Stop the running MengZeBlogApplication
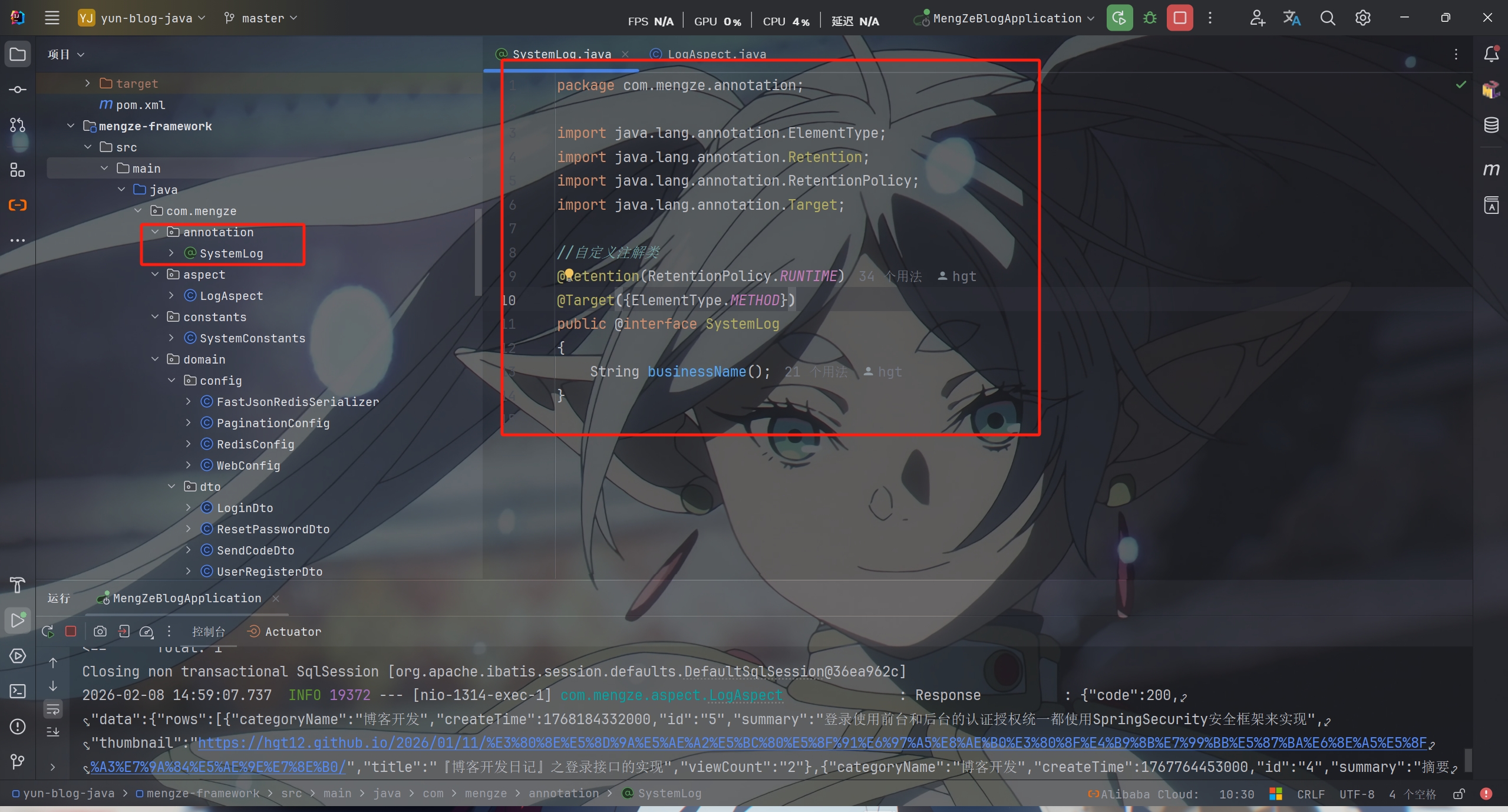Viewport: 1508px width, 812px height. 1180,18
